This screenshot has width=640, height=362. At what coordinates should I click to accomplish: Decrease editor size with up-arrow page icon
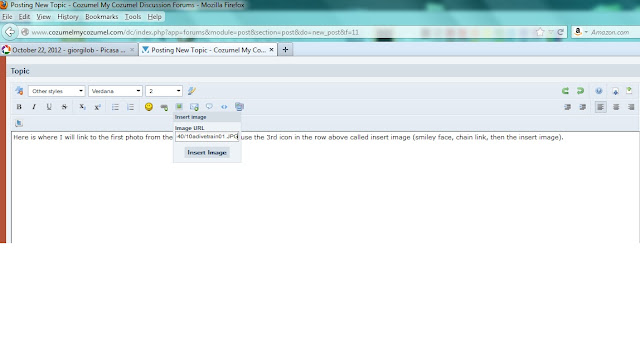point(629,91)
